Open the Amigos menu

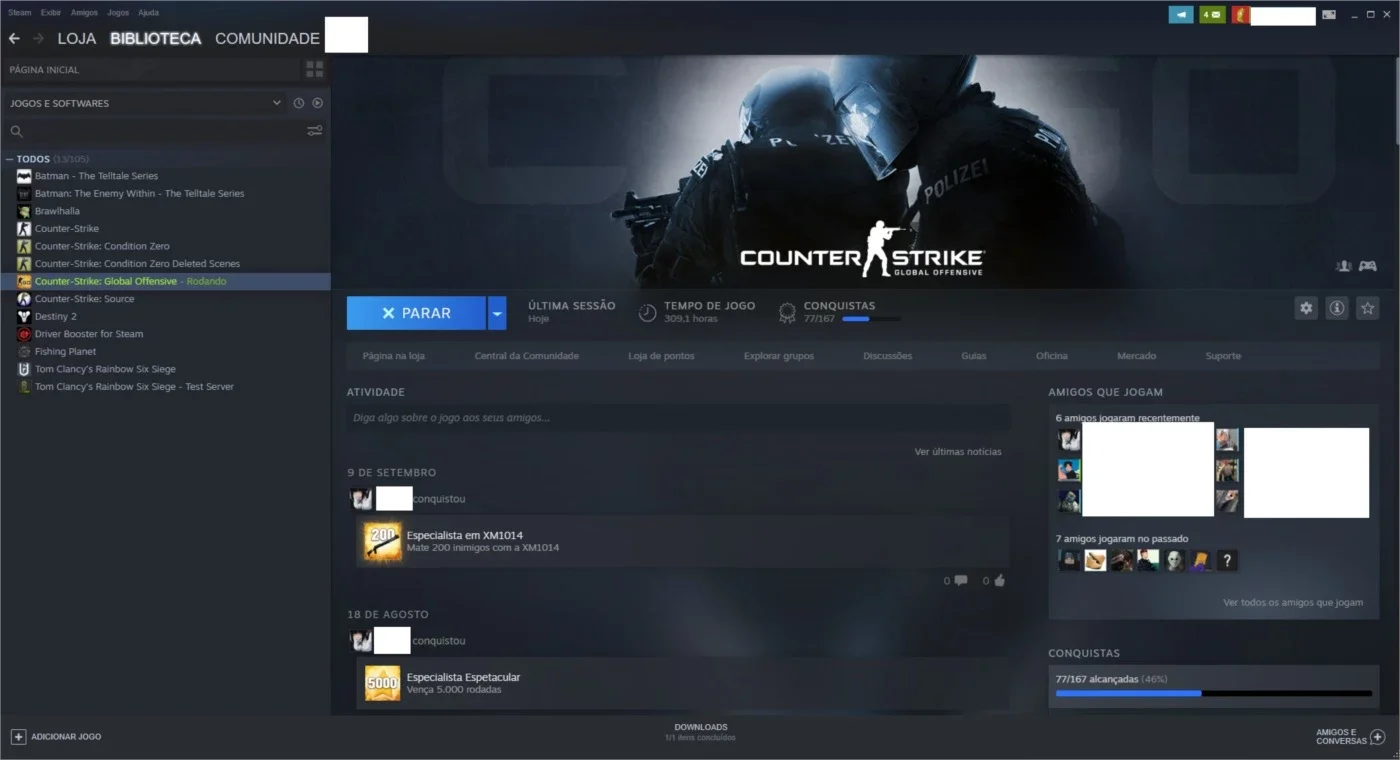click(x=84, y=13)
